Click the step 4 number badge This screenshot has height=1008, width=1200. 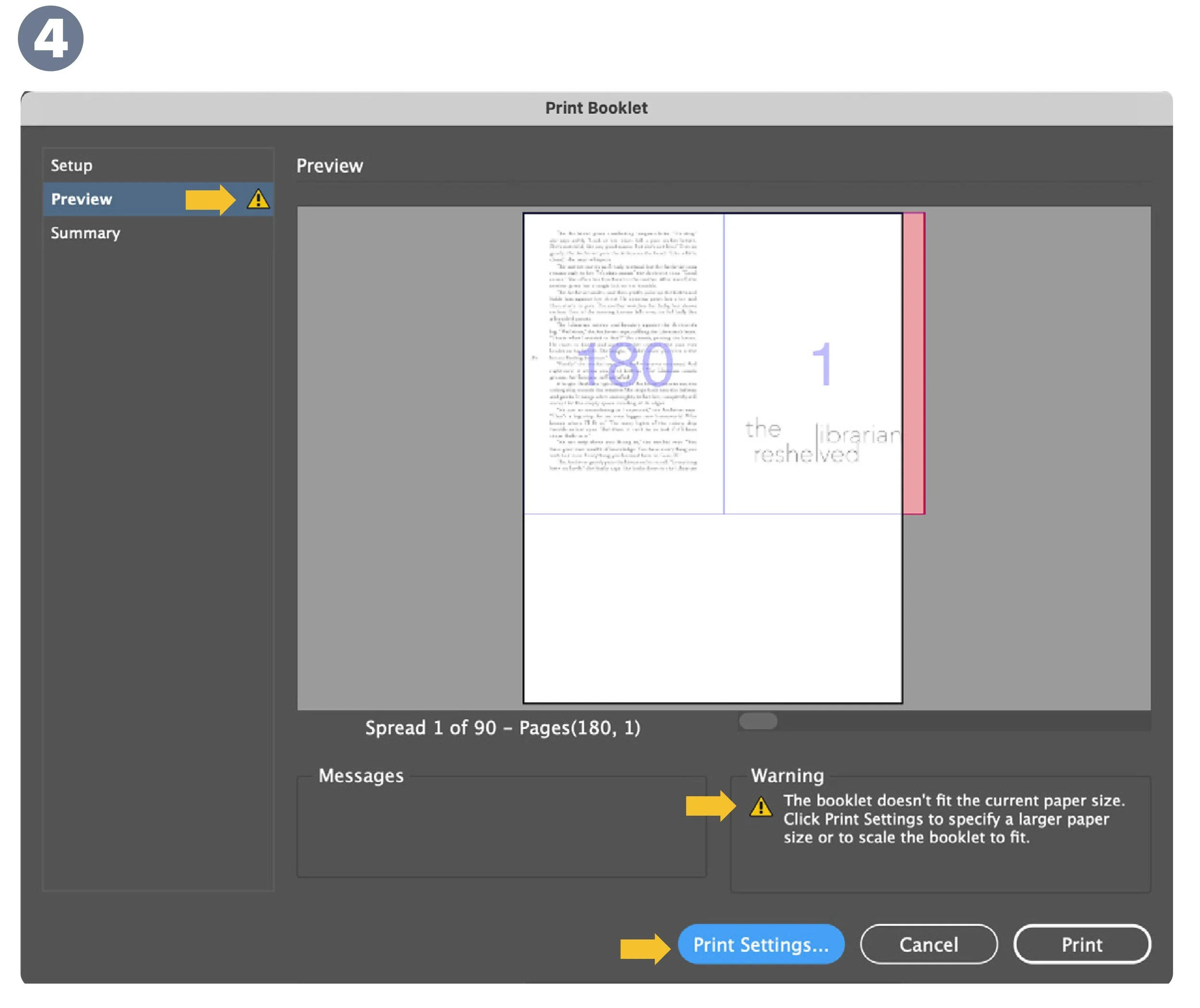tap(51, 38)
